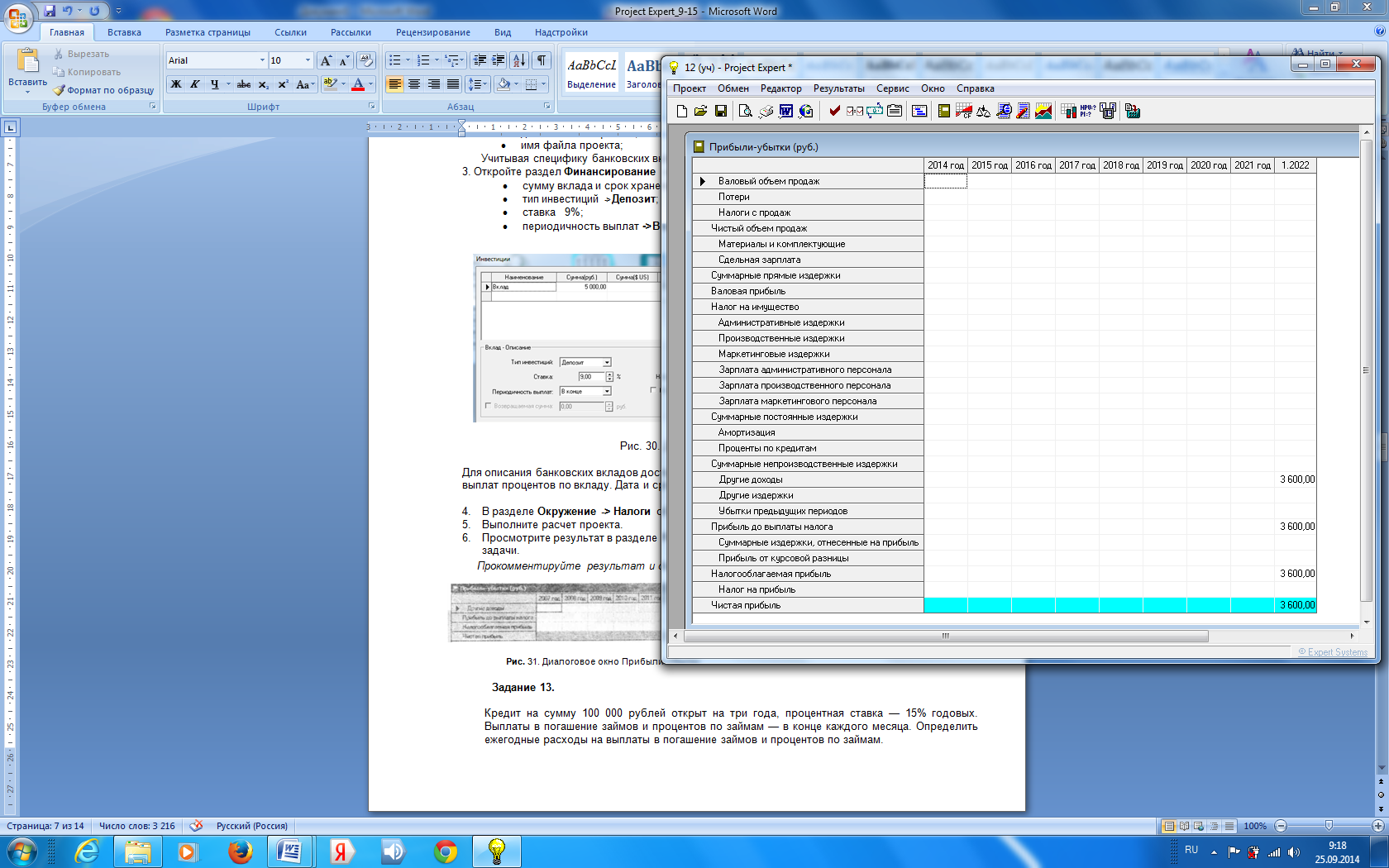Screen dimensions: 1389x868
Task: Click the notebook text description icon
Action: 895,111
